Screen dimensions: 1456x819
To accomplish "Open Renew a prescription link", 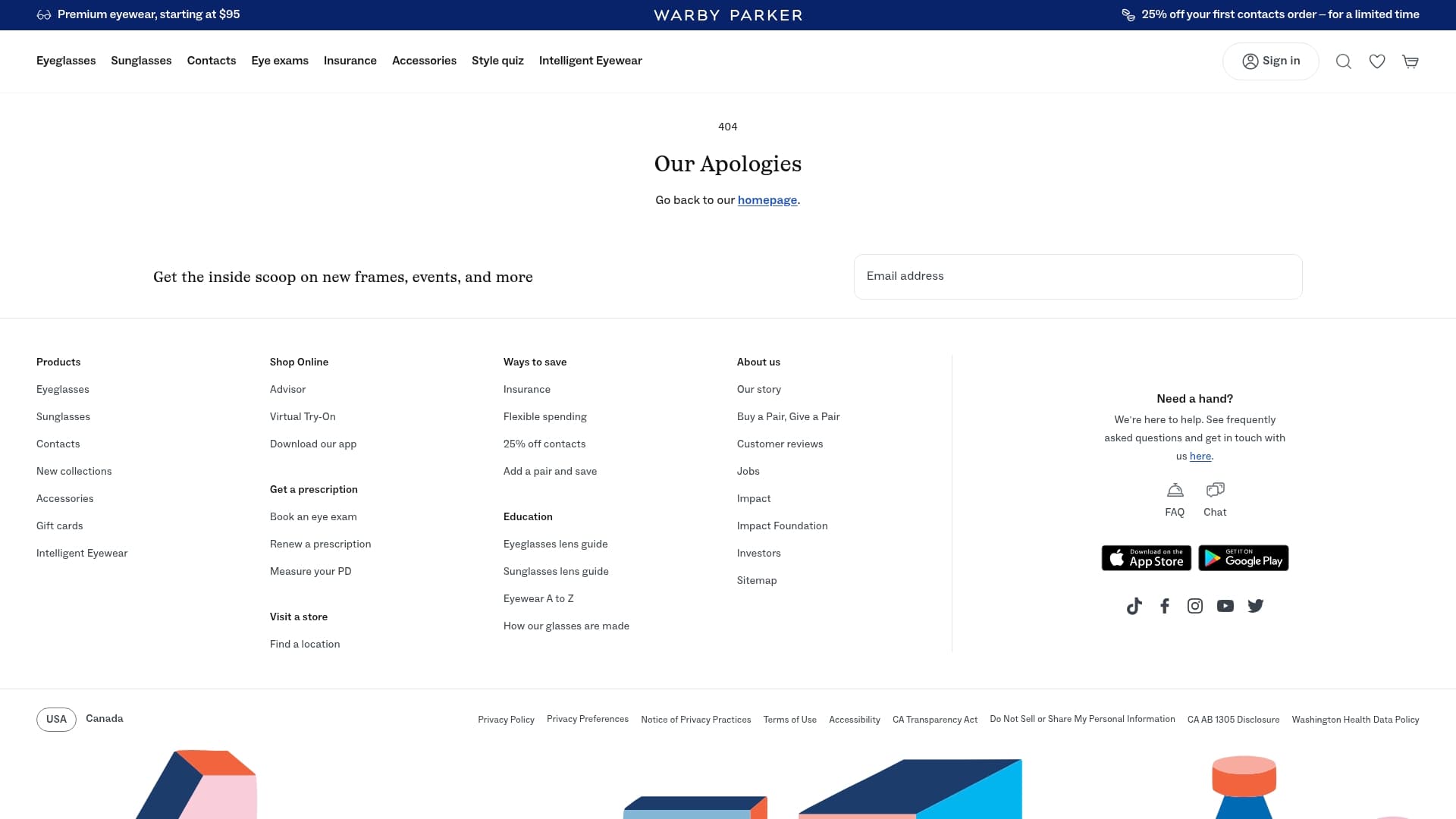I will coord(321,544).
